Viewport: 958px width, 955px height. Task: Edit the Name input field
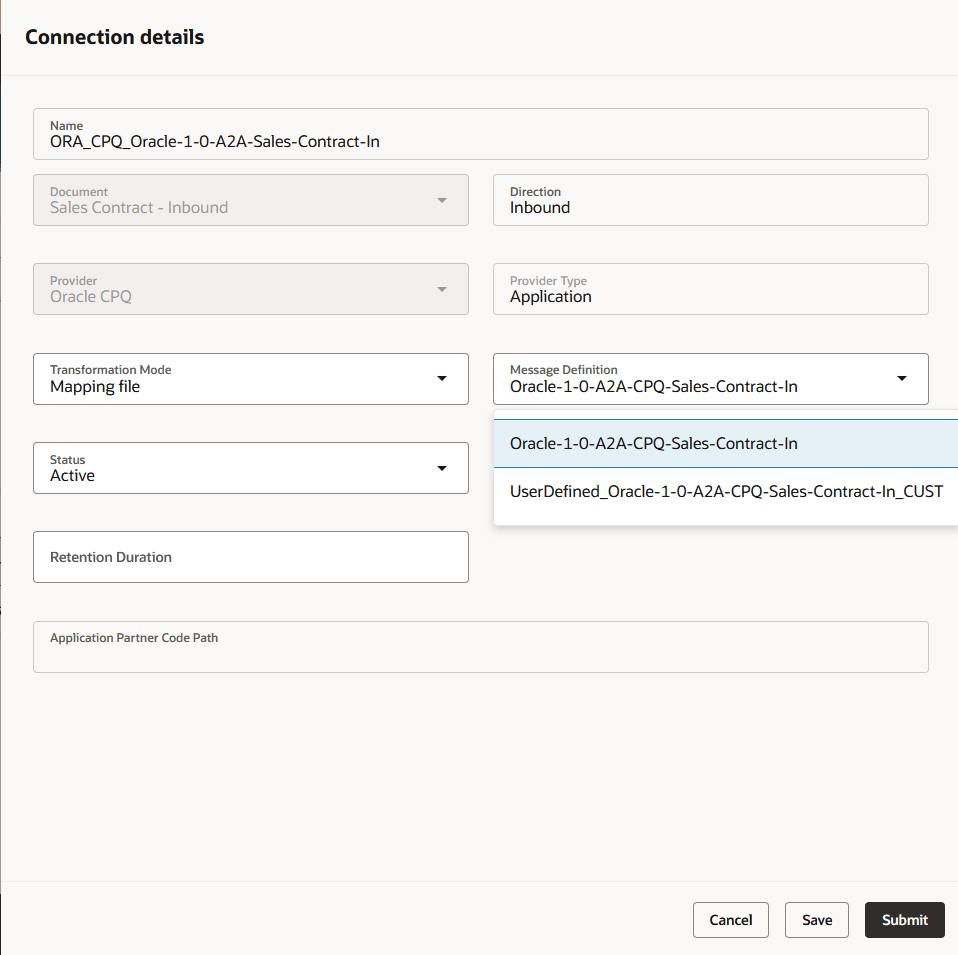pyautogui.click(x=480, y=134)
